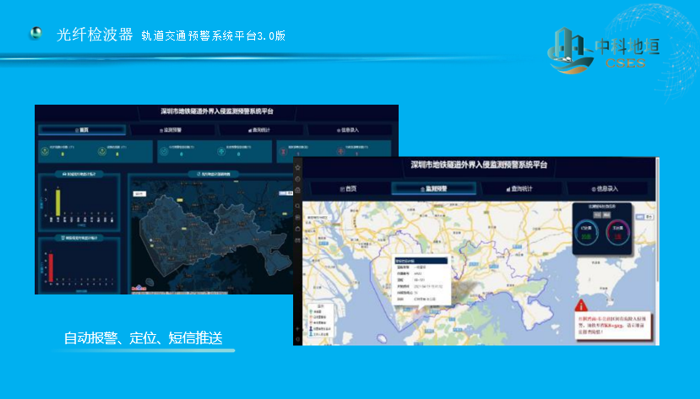Open 信息录入 tab in the back window
This screenshot has height=399, width=700.
pyautogui.click(x=348, y=130)
